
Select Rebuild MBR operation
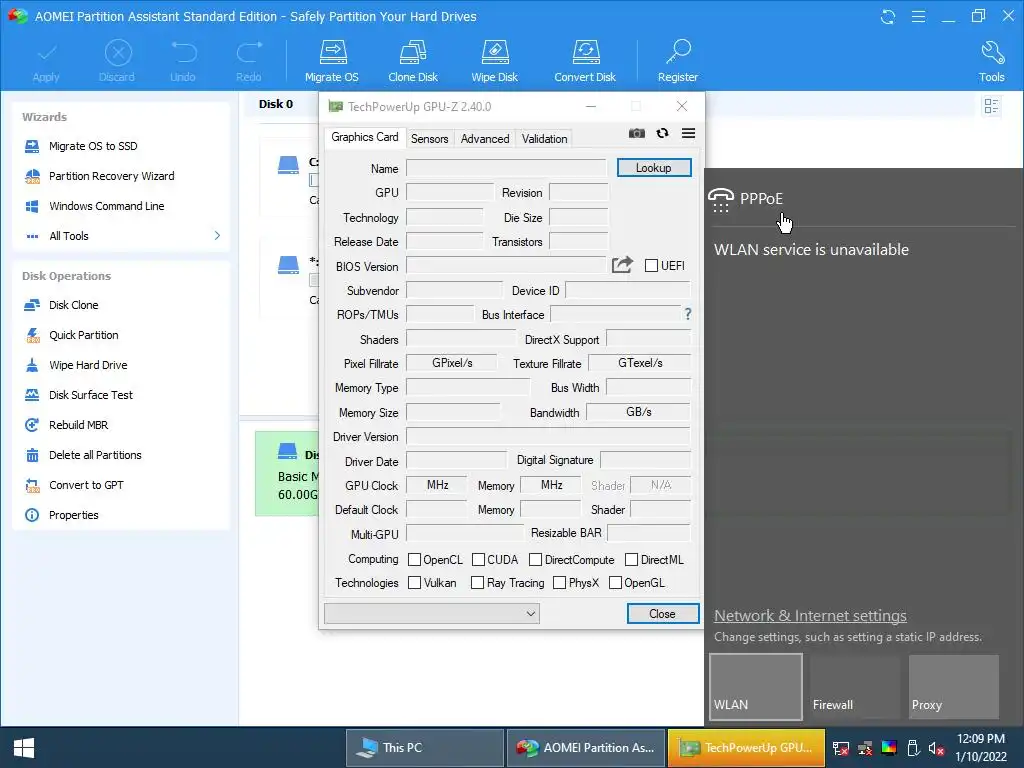[x=66, y=425]
